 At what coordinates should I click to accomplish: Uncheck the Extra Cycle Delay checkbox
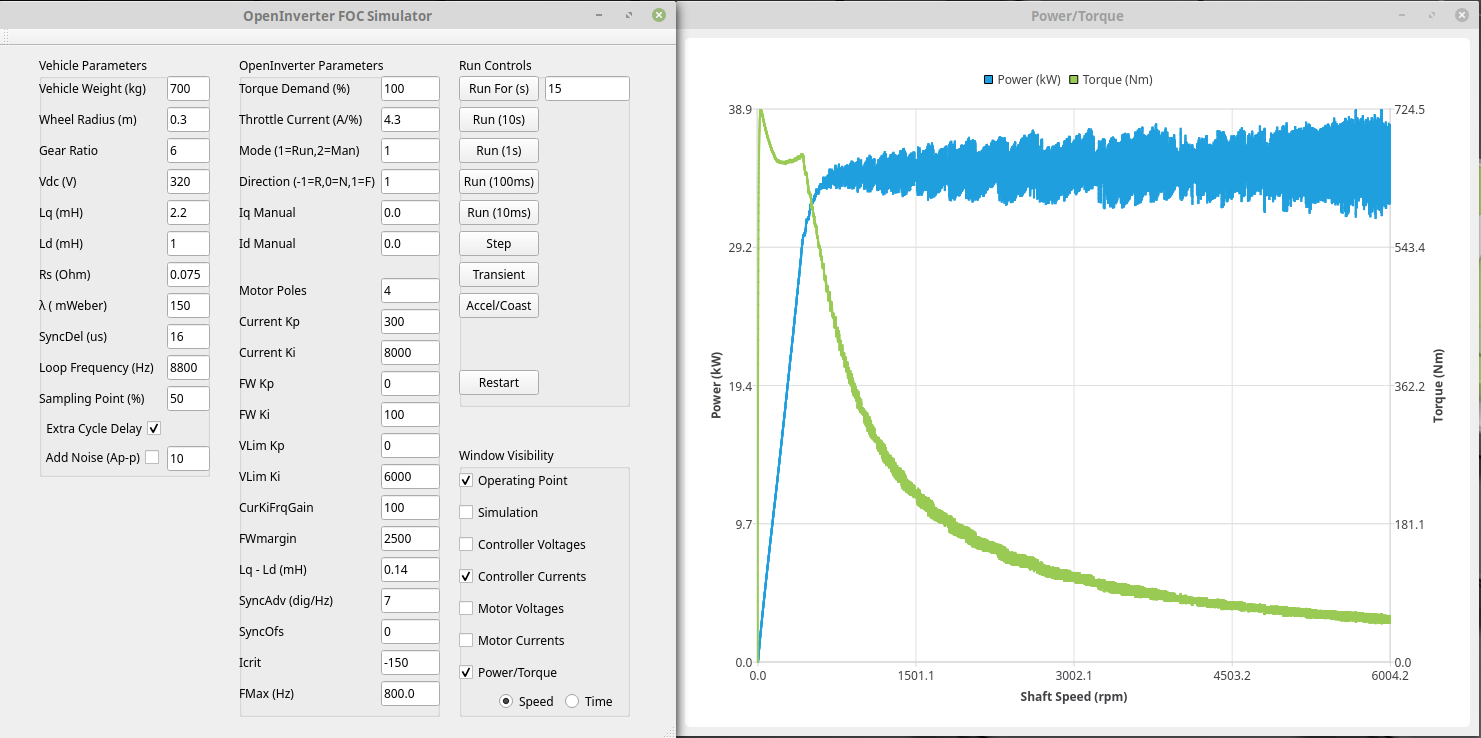tap(154, 429)
